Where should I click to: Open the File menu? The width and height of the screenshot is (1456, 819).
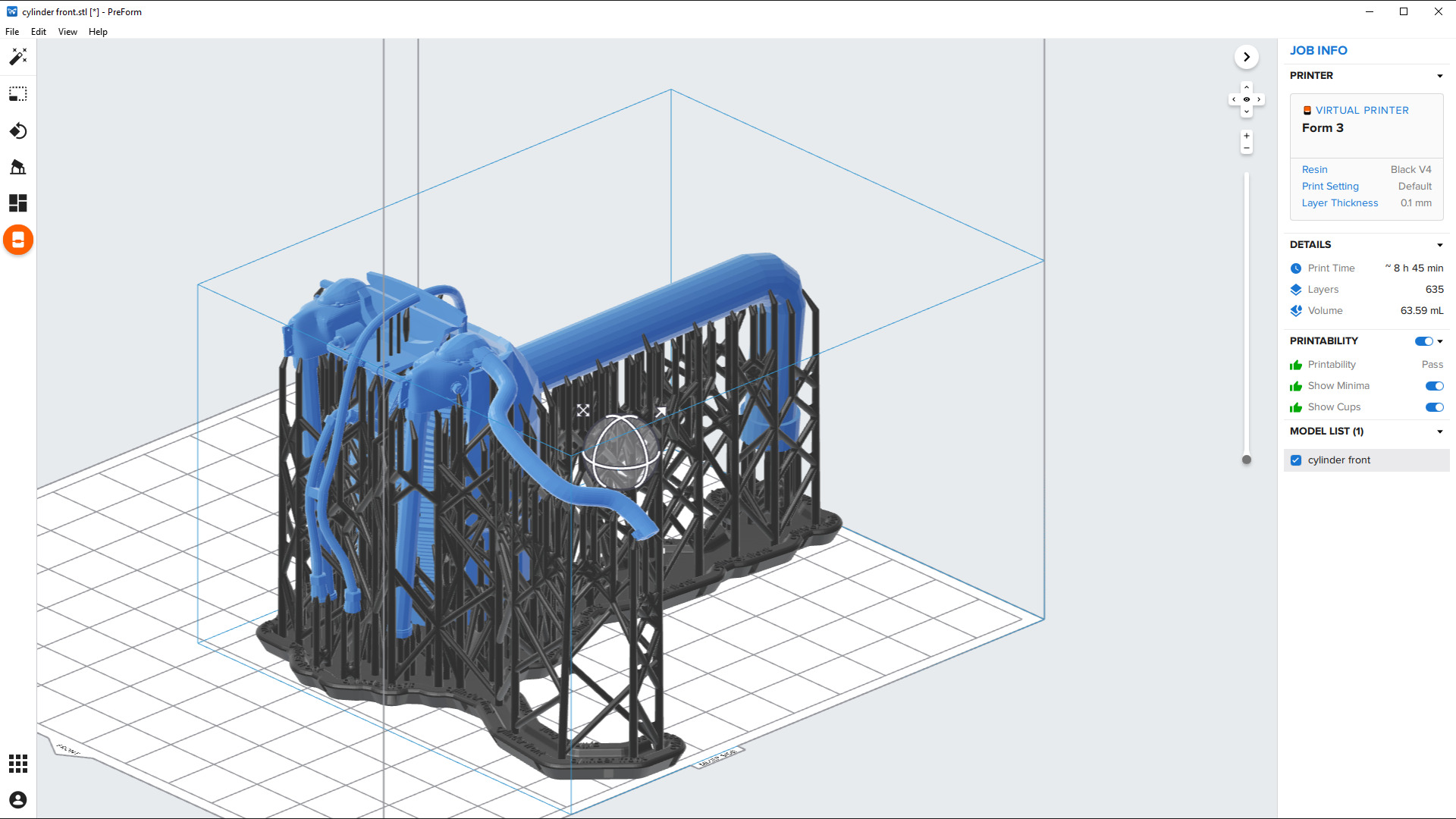tap(12, 32)
